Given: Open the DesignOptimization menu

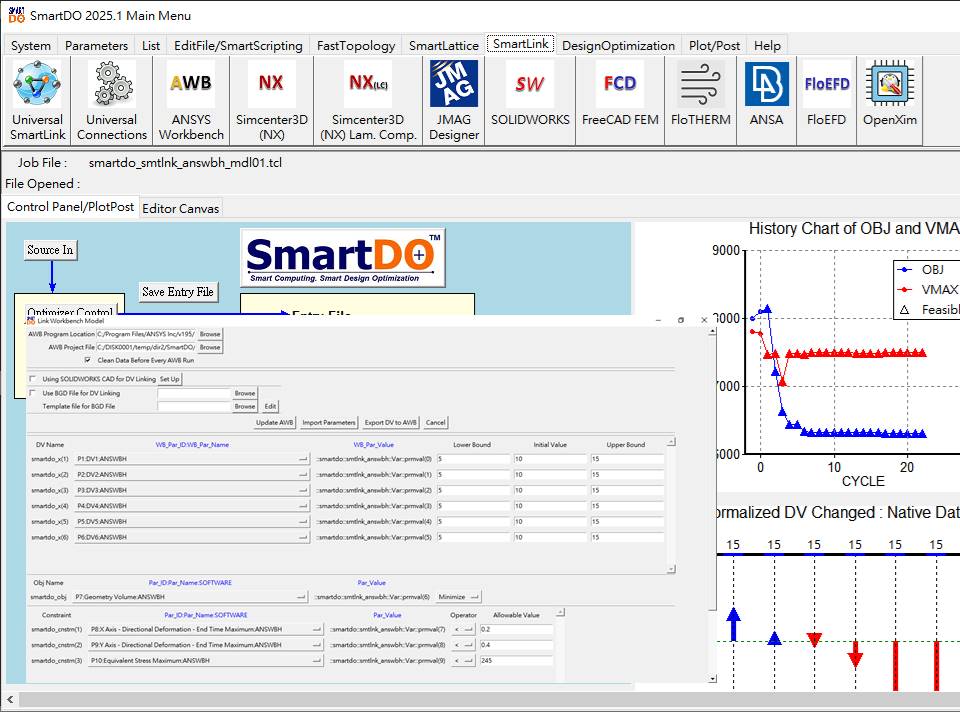Looking at the screenshot, I should pos(618,45).
